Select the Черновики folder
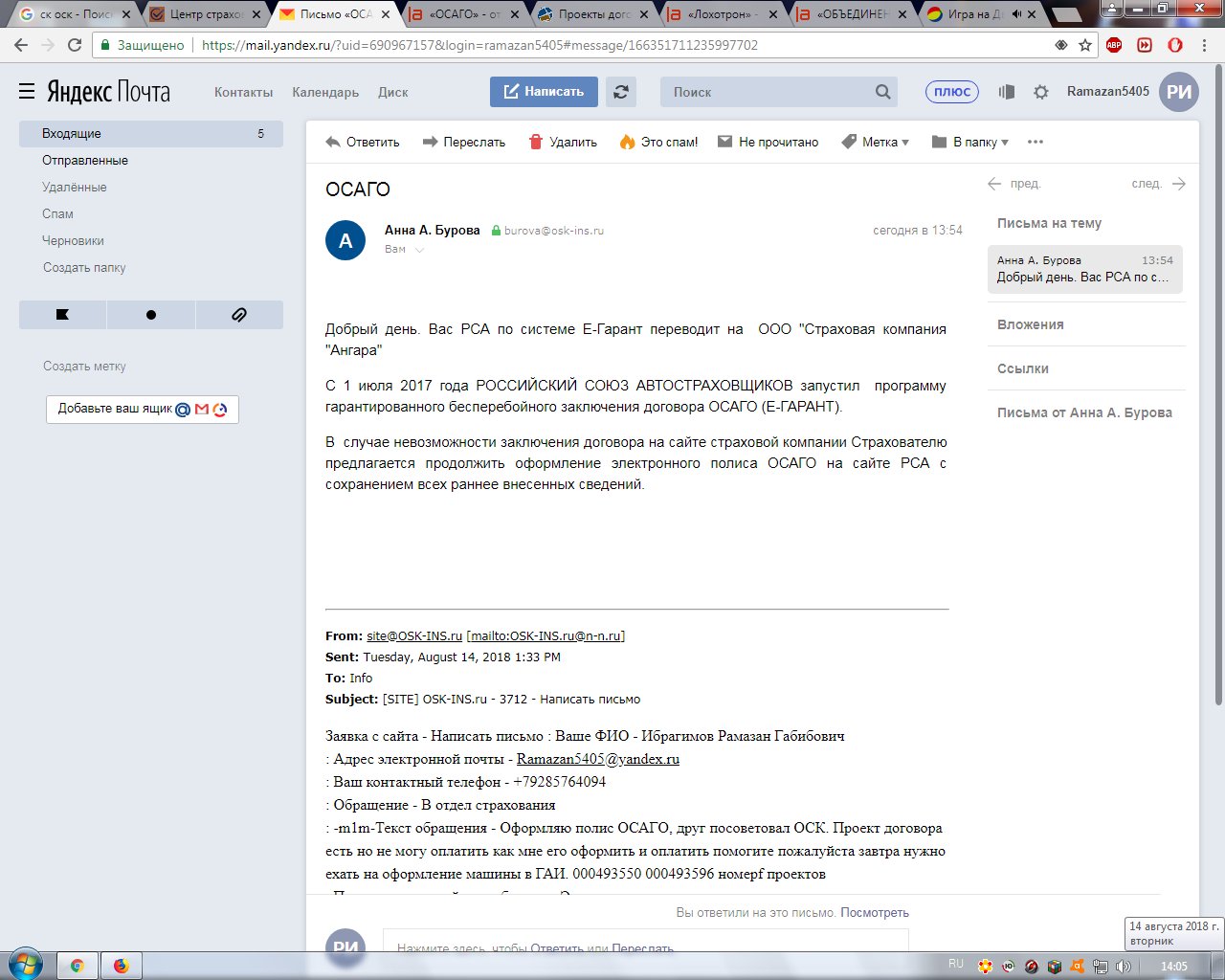The height and width of the screenshot is (980, 1225). 73,241
